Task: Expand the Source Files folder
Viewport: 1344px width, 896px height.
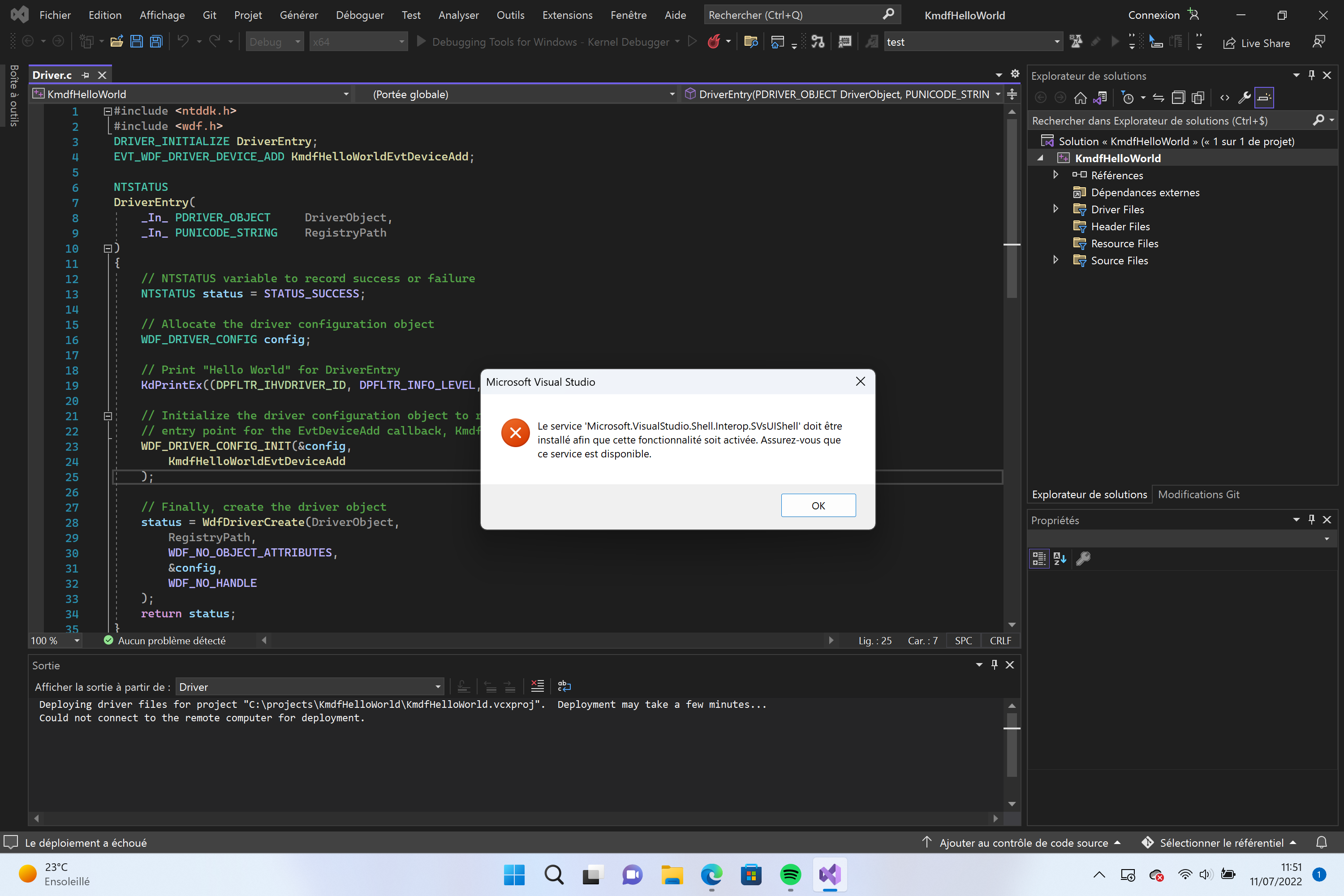Action: (x=1055, y=260)
